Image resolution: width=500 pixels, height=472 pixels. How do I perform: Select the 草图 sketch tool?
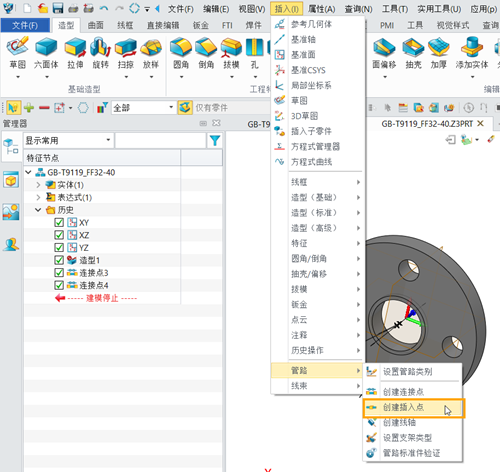pos(18,52)
